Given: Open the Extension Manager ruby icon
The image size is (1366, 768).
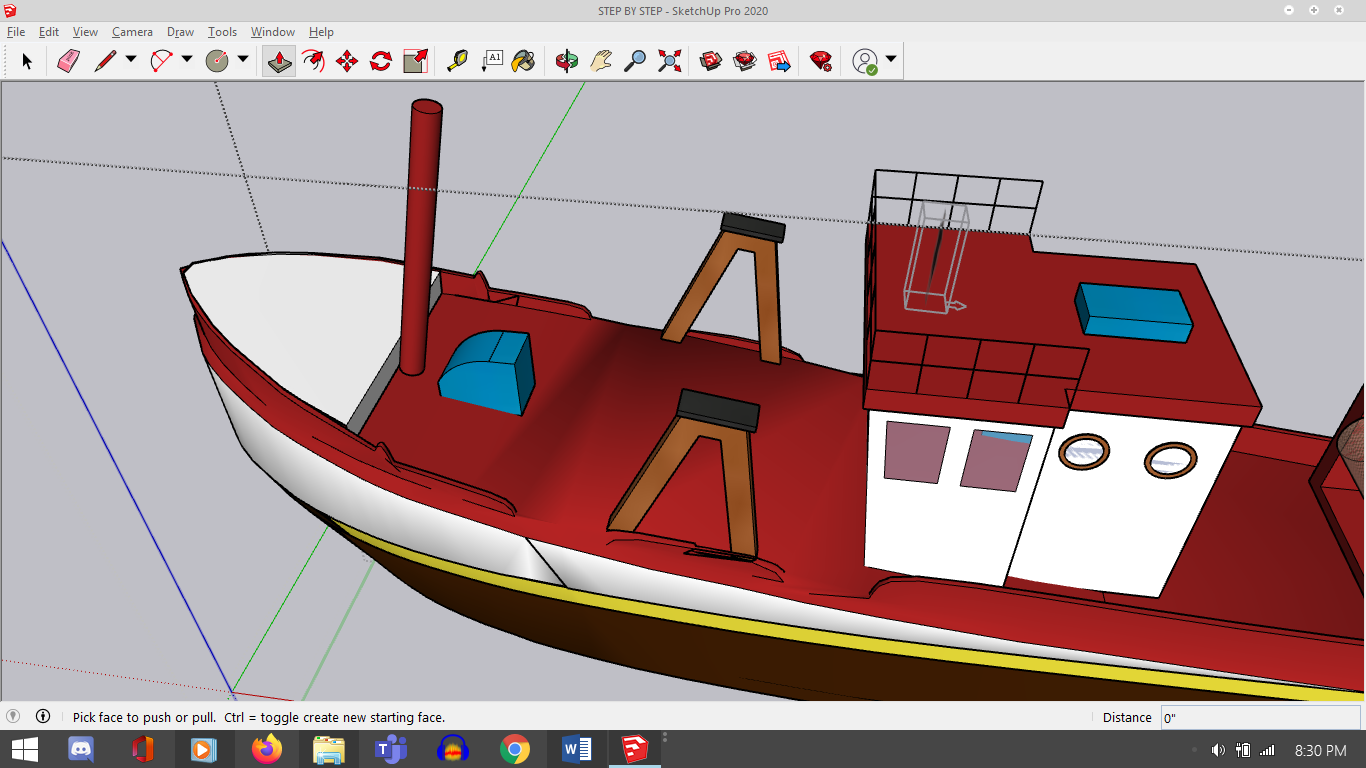Looking at the screenshot, I should coord(821,61).
